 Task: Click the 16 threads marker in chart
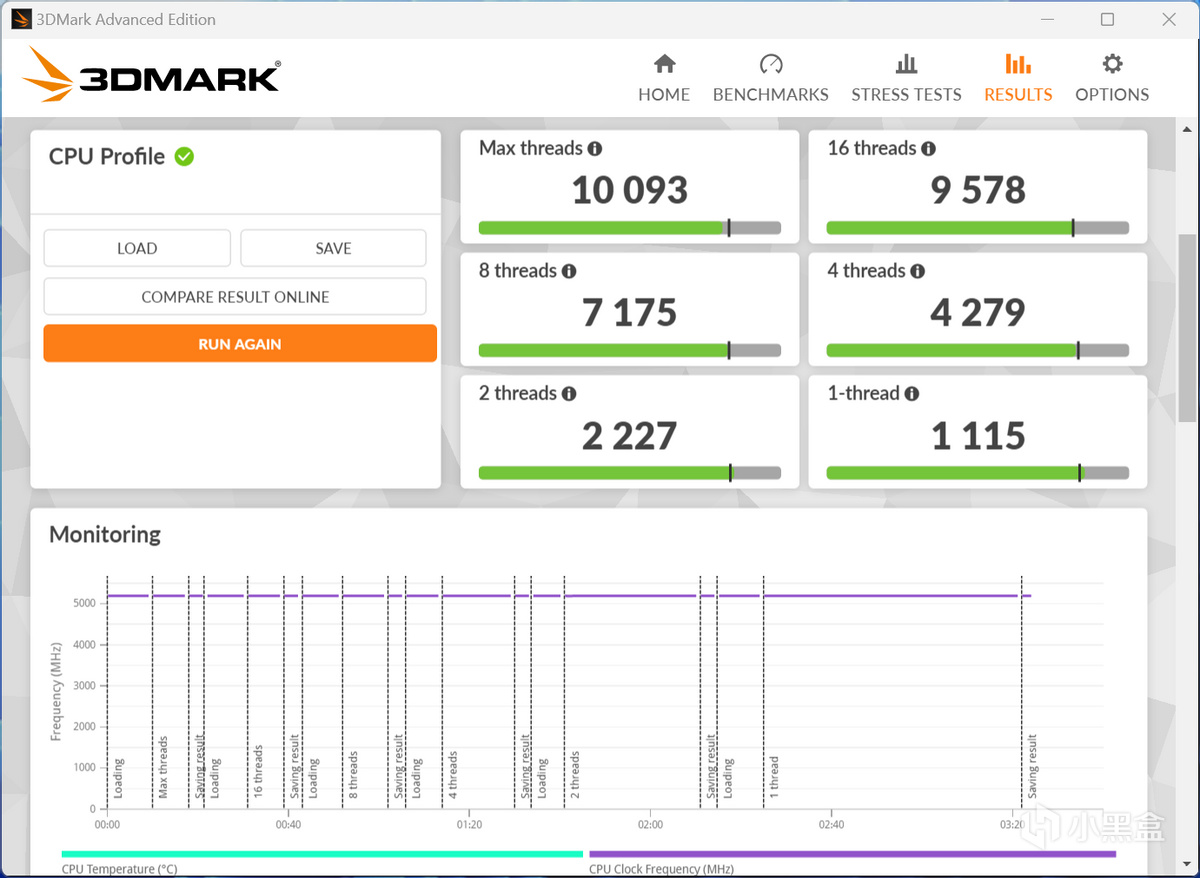coord(258,770)
